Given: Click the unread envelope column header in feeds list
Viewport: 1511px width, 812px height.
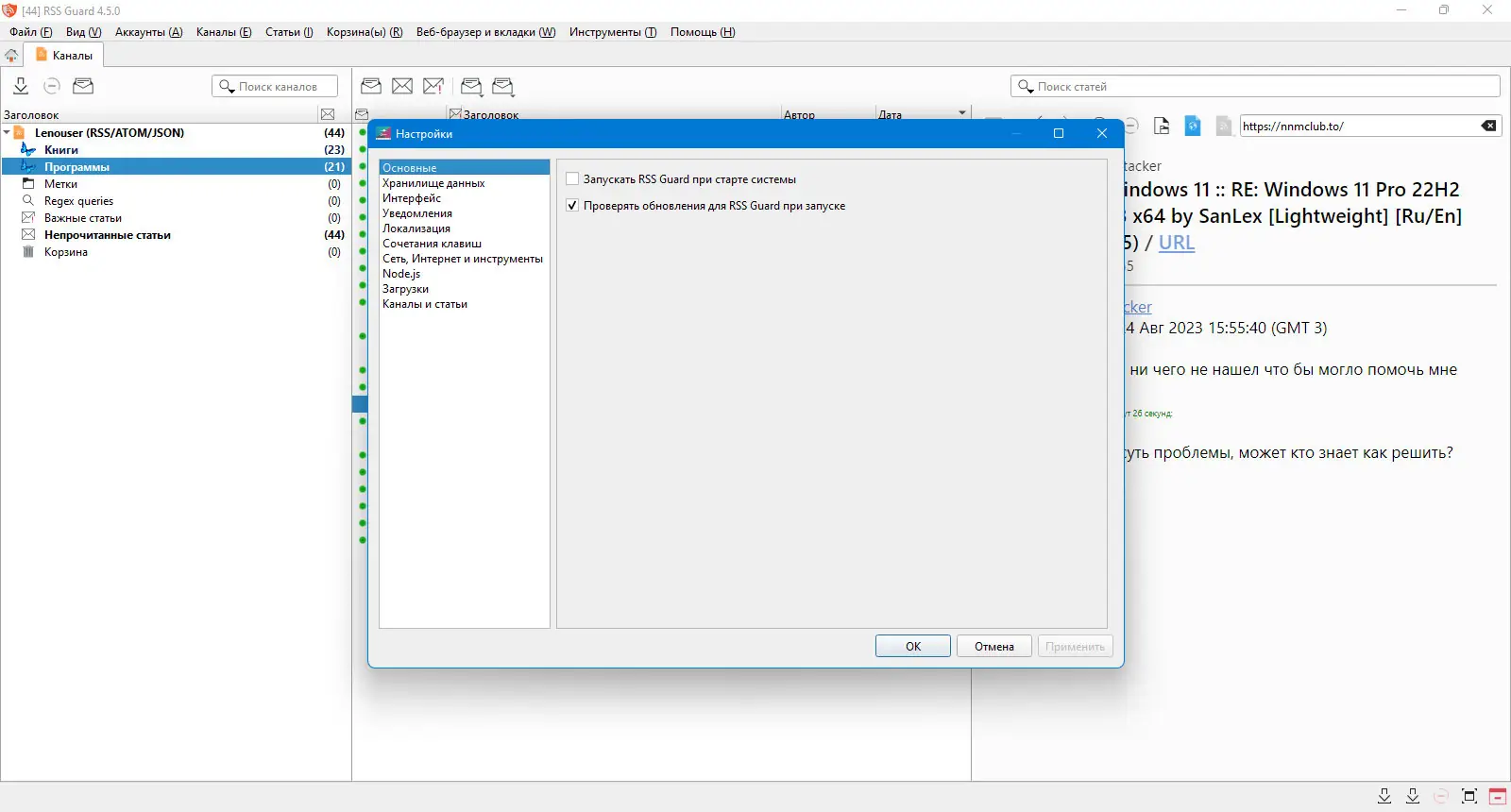Looking at the screenshot, I should (328, 114).
